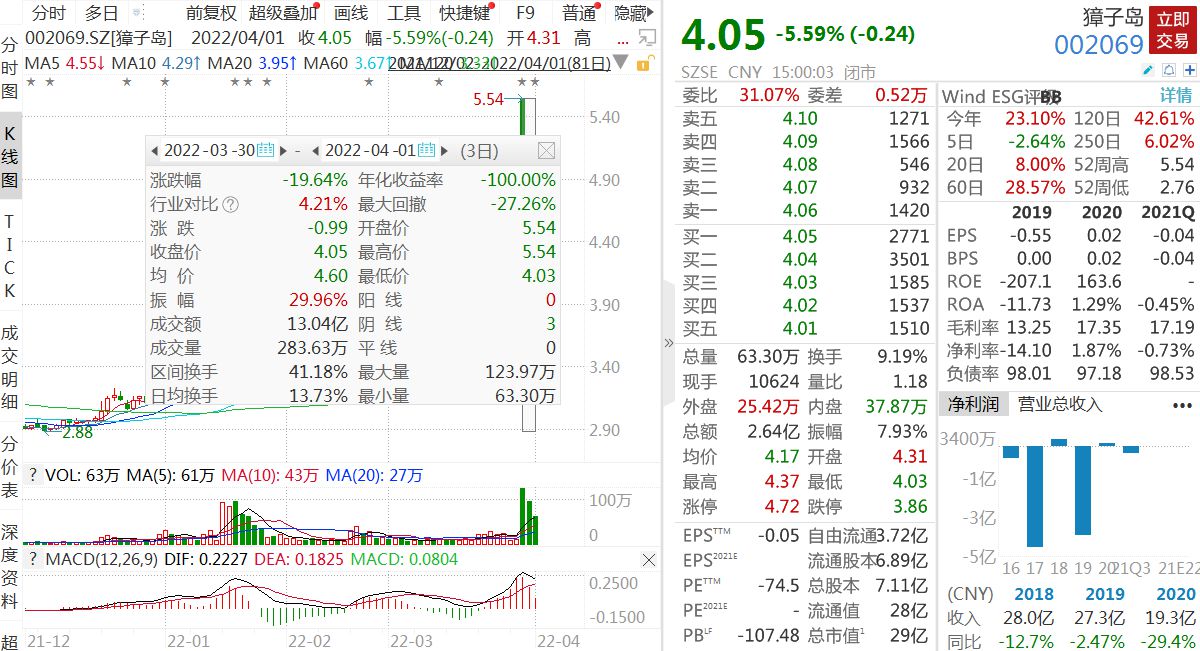1200x651 pixels.
Task: Step start date forward with right arrow
Action: [283, 151]
